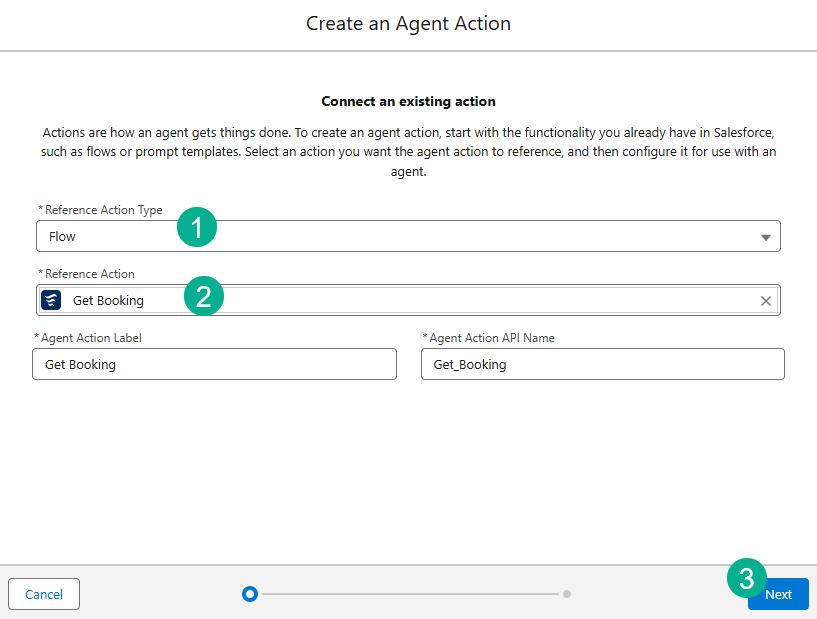This screenshot has width=817, height=619.
Task: Focus the Agent Action Label input
Action: click(214, 365)
